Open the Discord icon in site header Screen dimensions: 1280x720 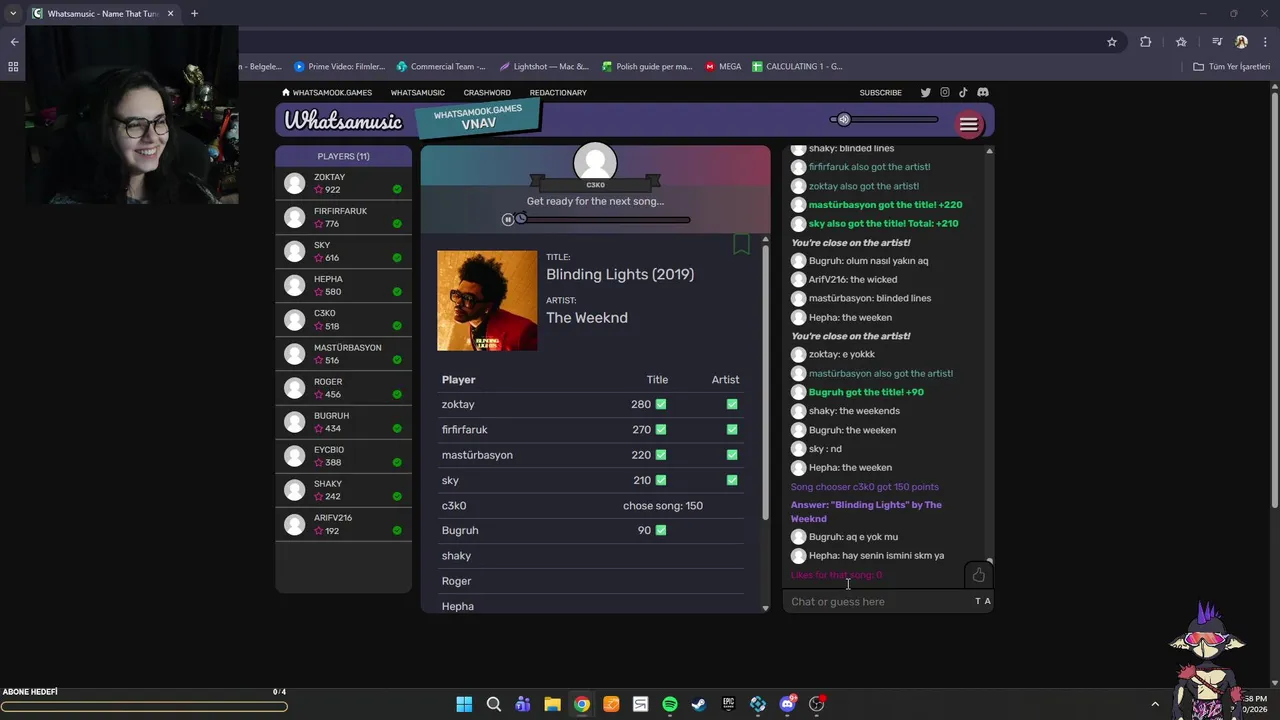point(983,92)
